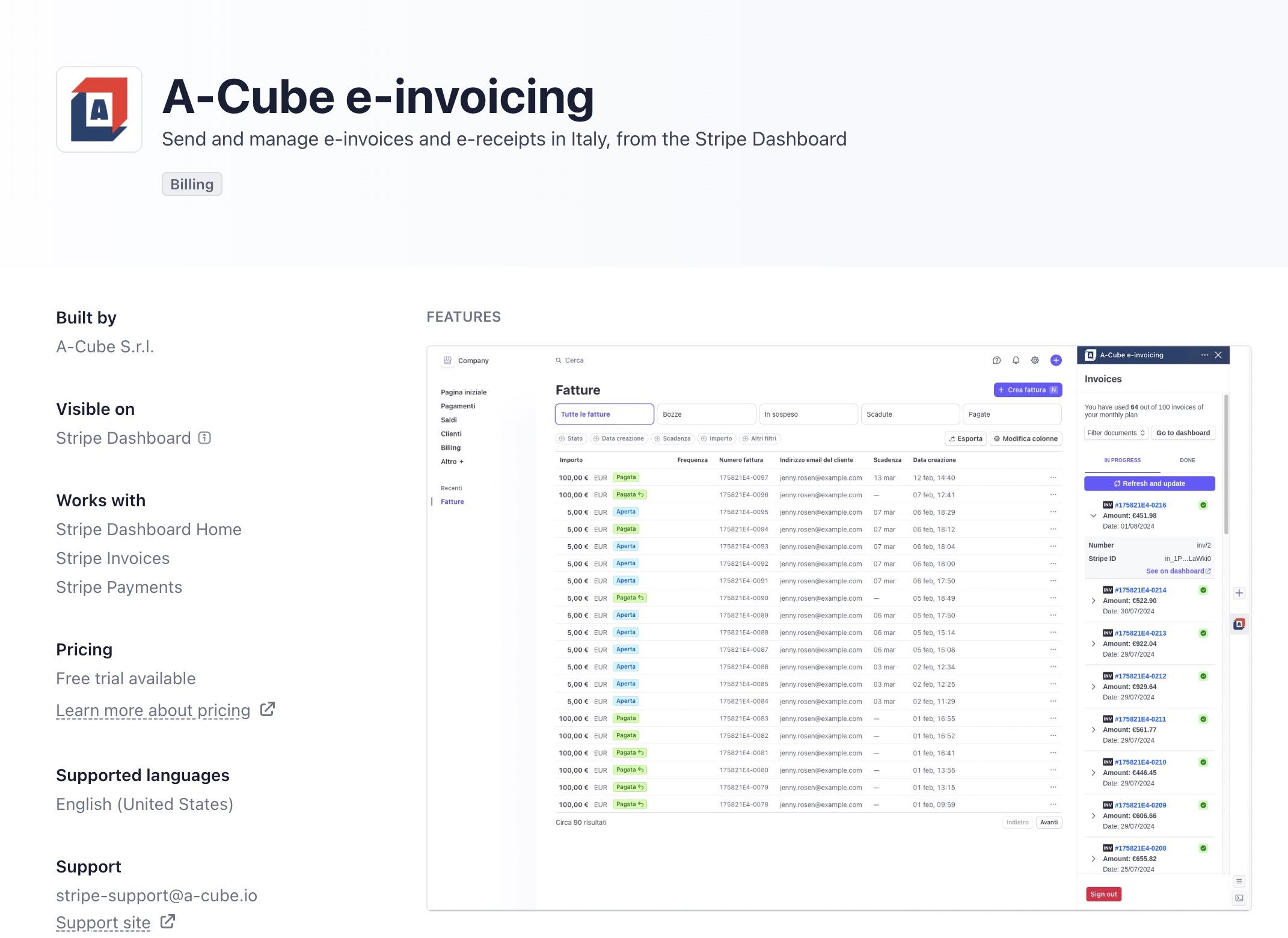Close the A-Cube e-invoicing panel
Image resolution: width=1288 pixels, height=938 pixels.
[x=1218, y=355]
